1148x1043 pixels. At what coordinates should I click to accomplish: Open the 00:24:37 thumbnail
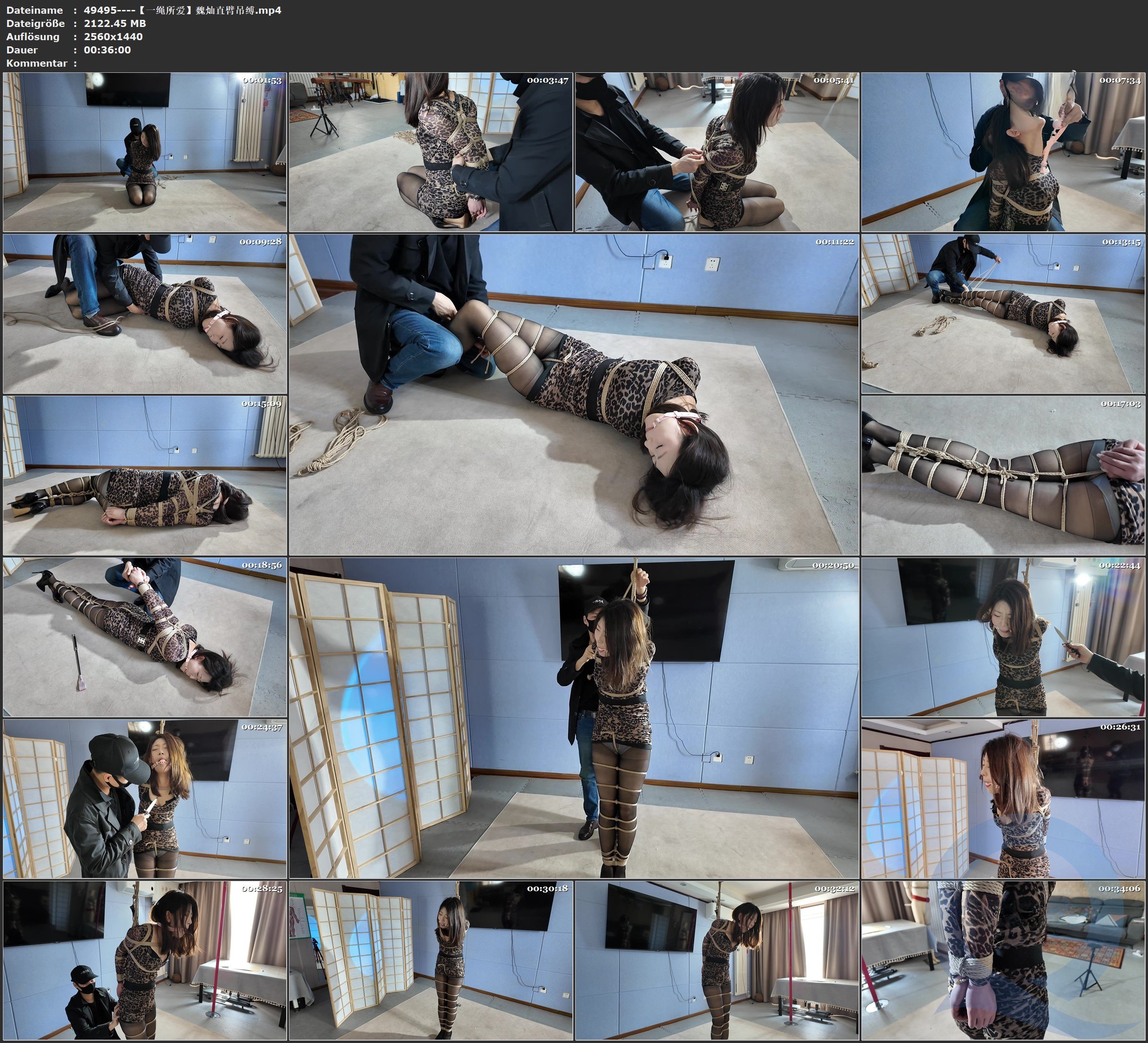pos(145,798)
